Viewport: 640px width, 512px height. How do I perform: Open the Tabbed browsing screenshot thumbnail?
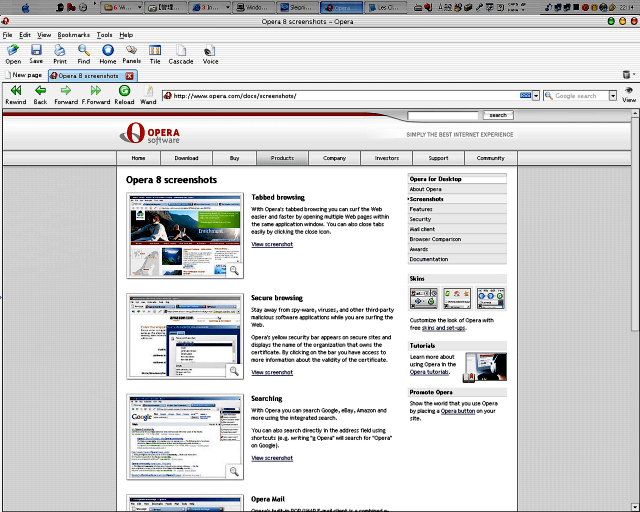185,236
